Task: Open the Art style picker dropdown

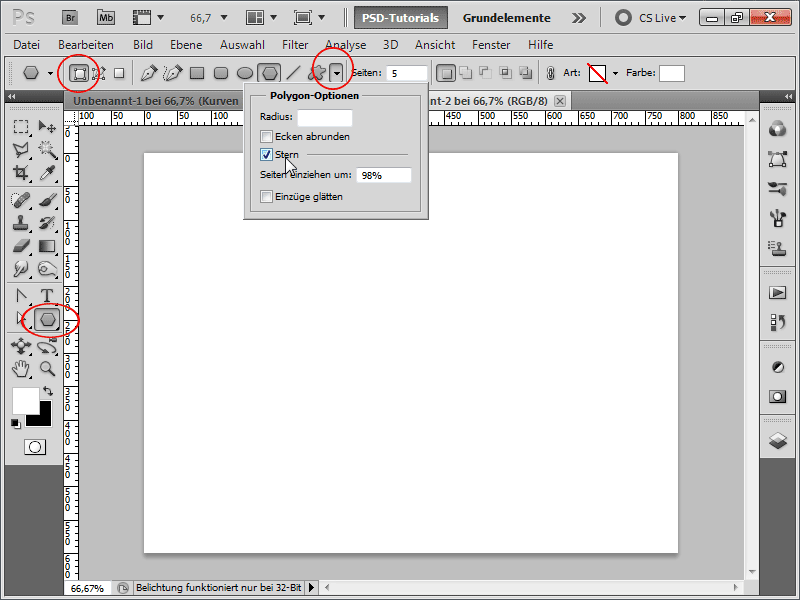Action: coord(615,73)
